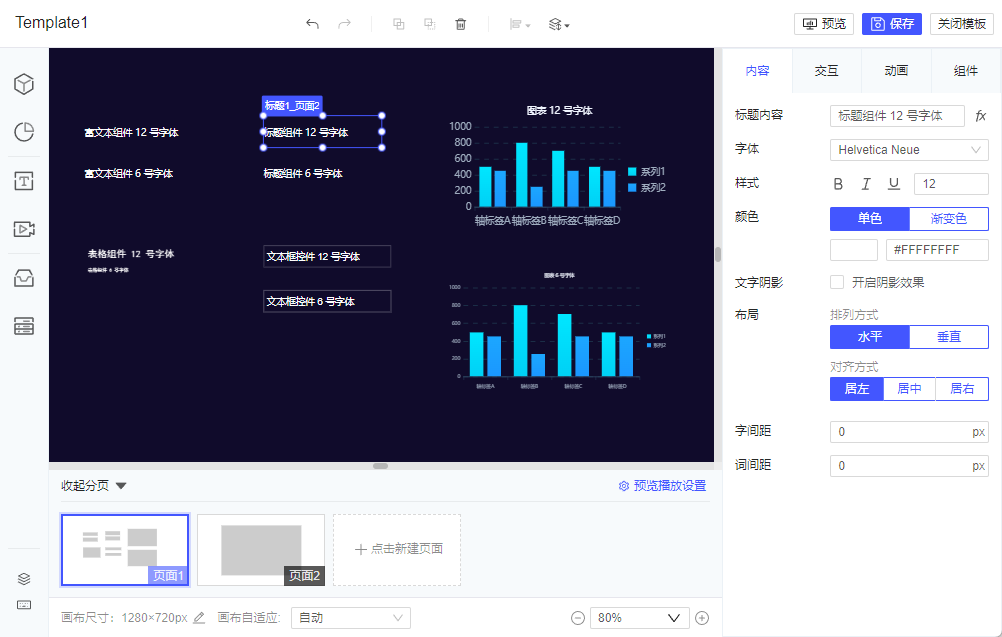Open the media video components in sidebar

[x=24, y=229]
